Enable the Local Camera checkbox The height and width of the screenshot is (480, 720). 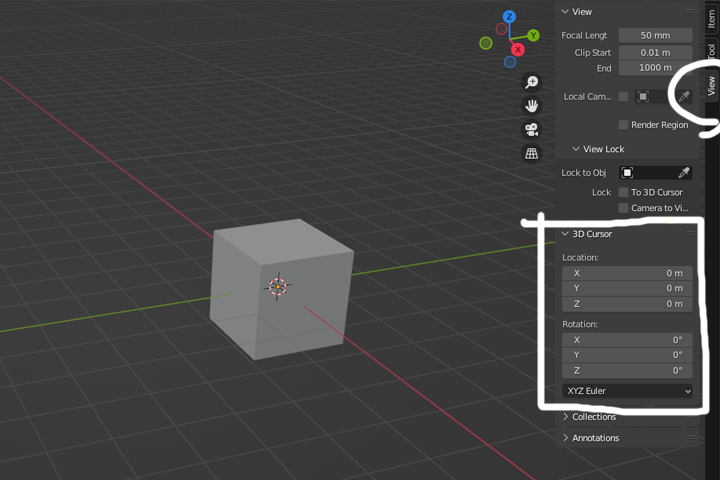coord(623,96)
